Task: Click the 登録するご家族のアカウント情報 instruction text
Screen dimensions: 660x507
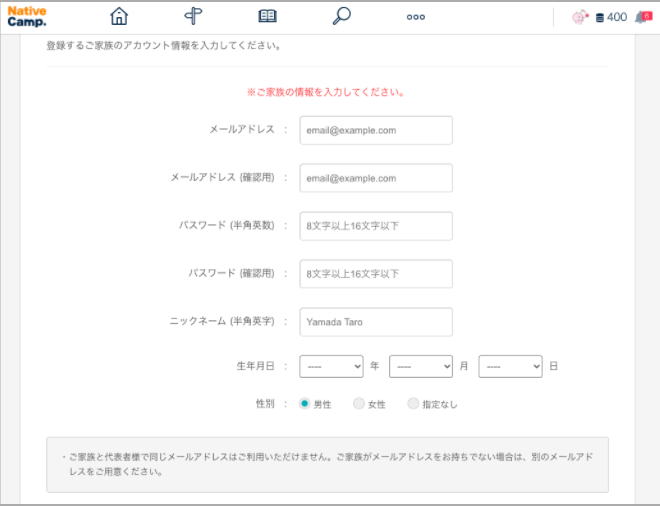Action: 164,45
